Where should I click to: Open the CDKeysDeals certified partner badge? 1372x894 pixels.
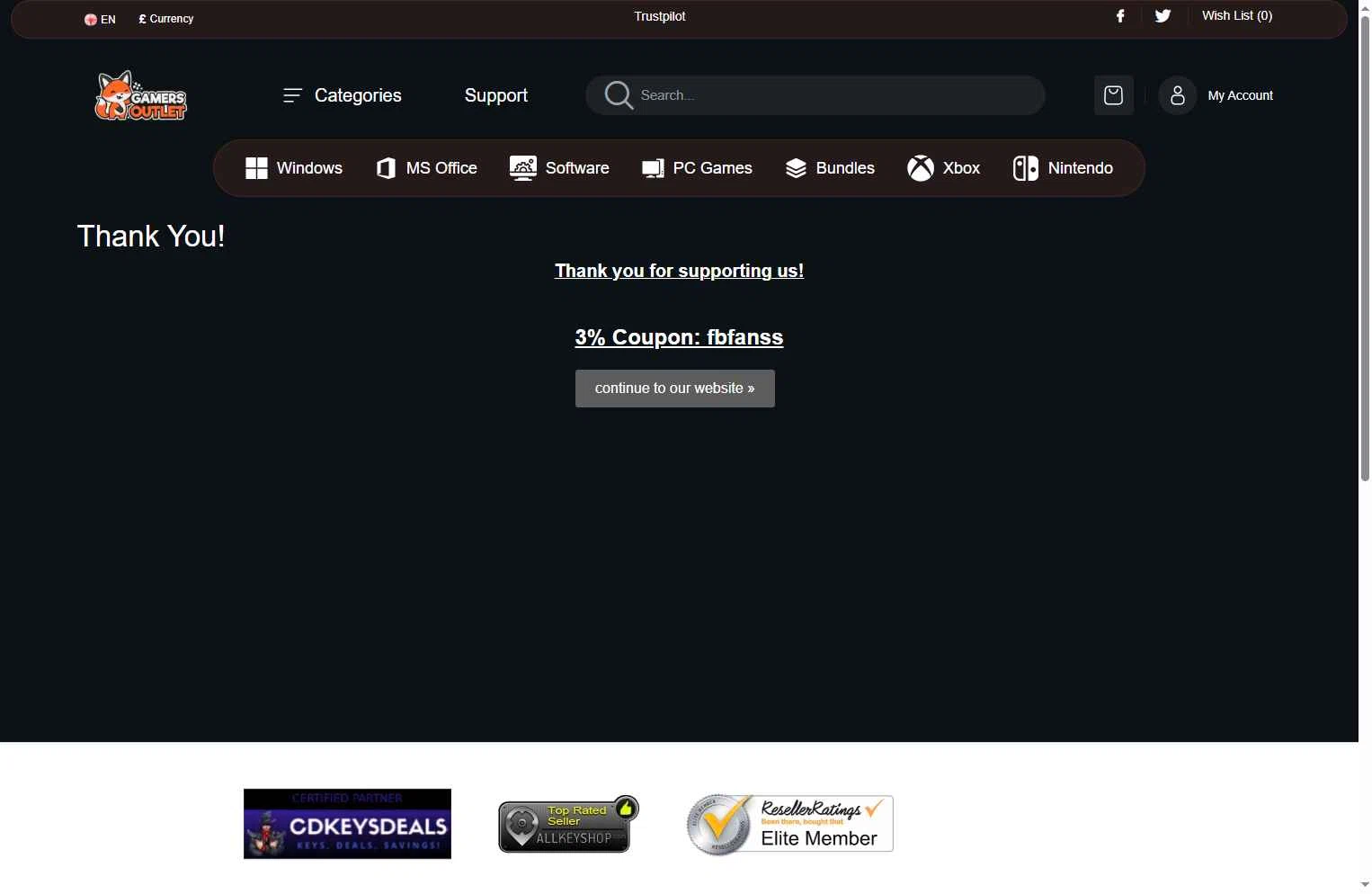[347, 824]
